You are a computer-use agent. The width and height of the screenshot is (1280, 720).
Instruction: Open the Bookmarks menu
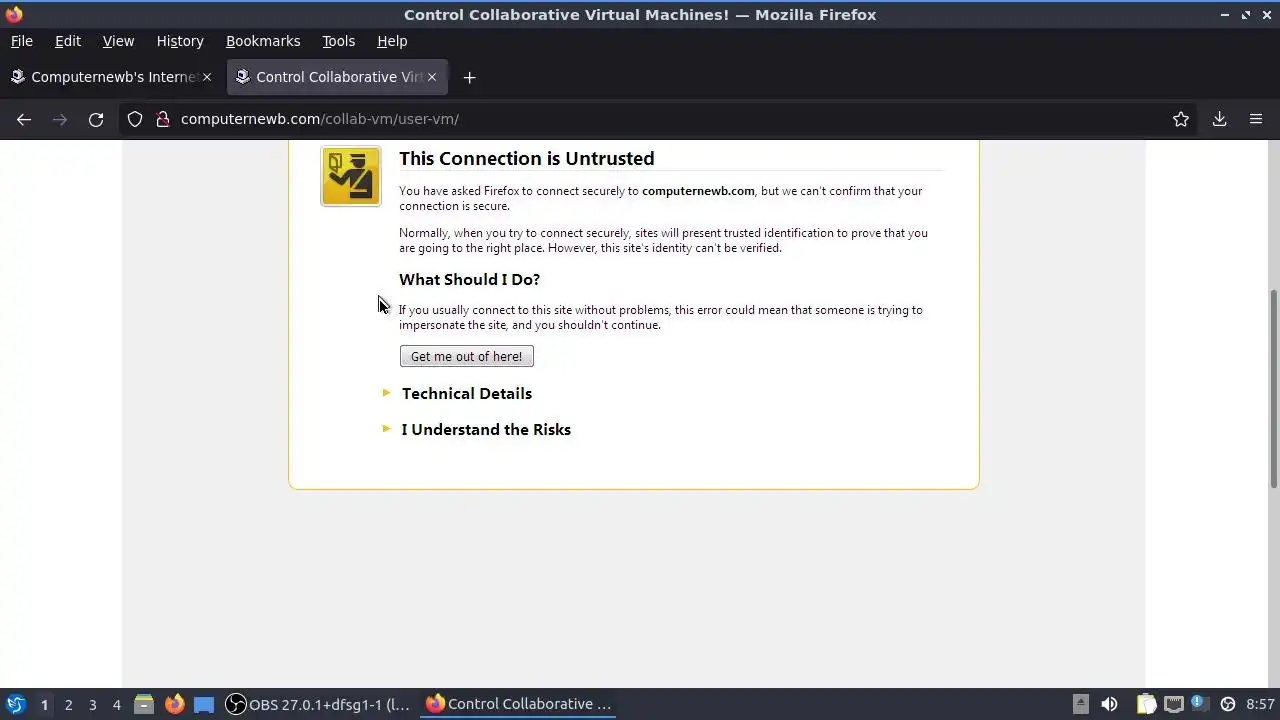click(263, 41)
